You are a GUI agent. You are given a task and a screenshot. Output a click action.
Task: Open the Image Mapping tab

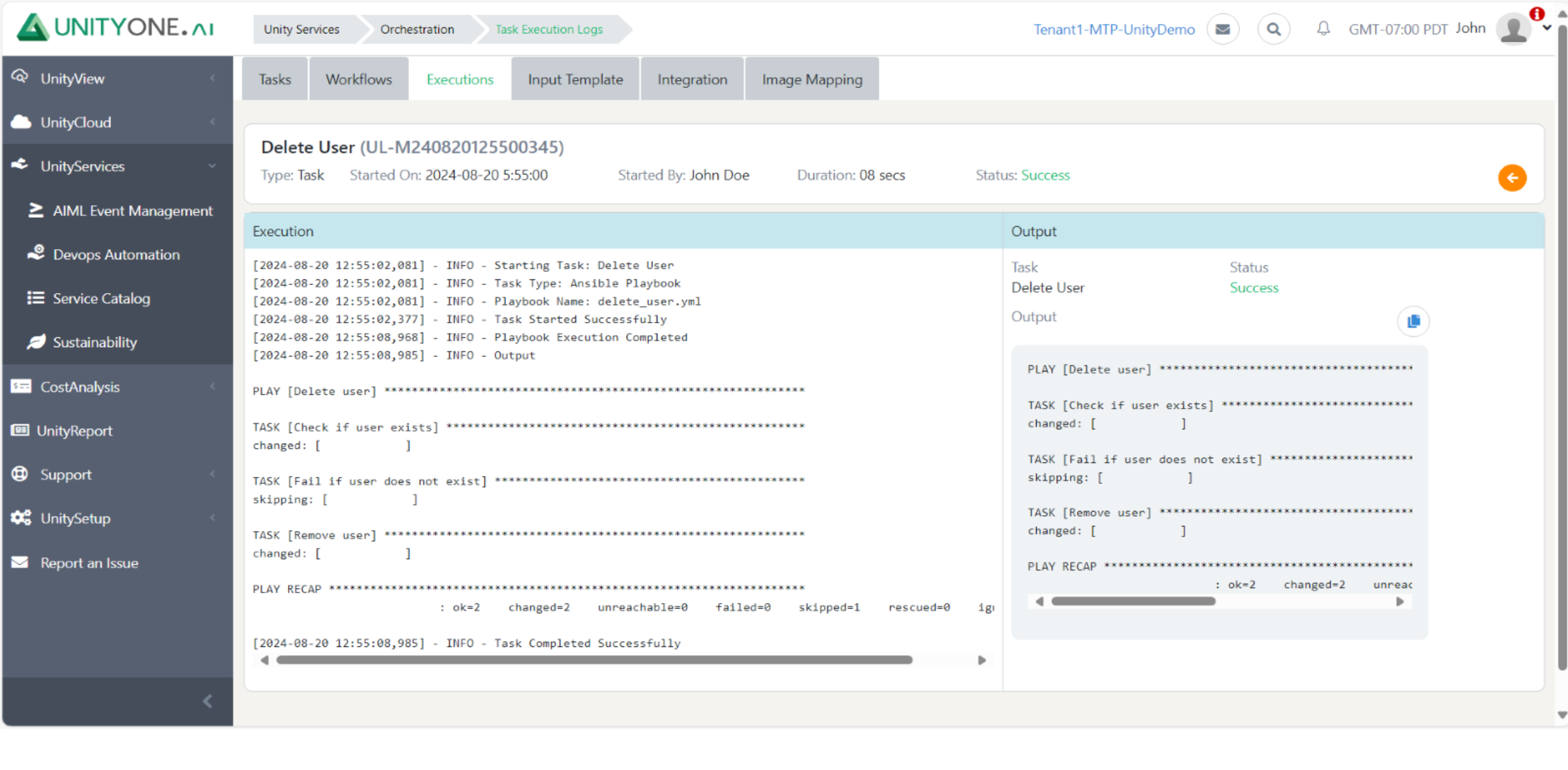[812, 79]
